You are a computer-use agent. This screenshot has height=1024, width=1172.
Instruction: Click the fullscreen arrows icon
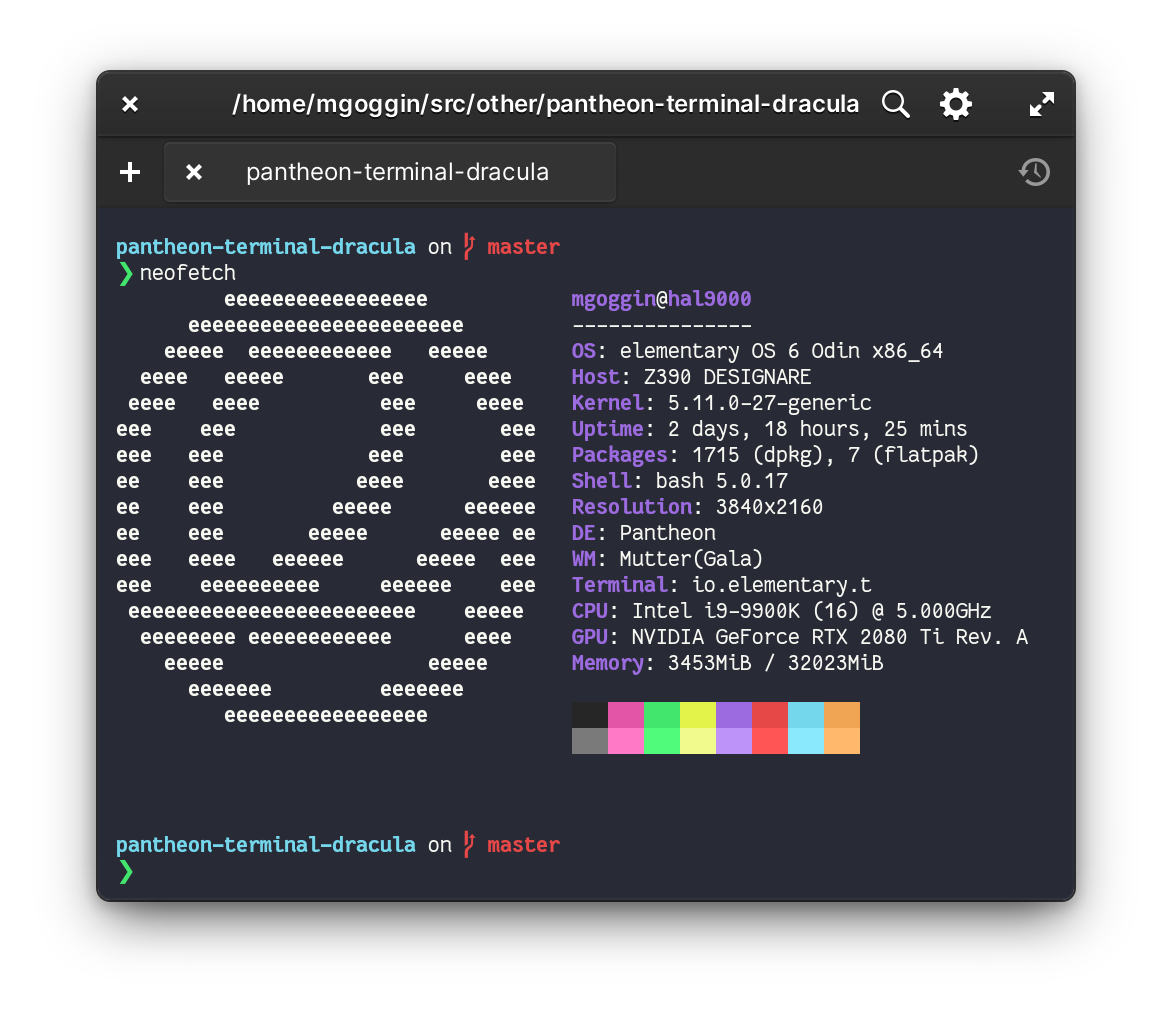1042,104
